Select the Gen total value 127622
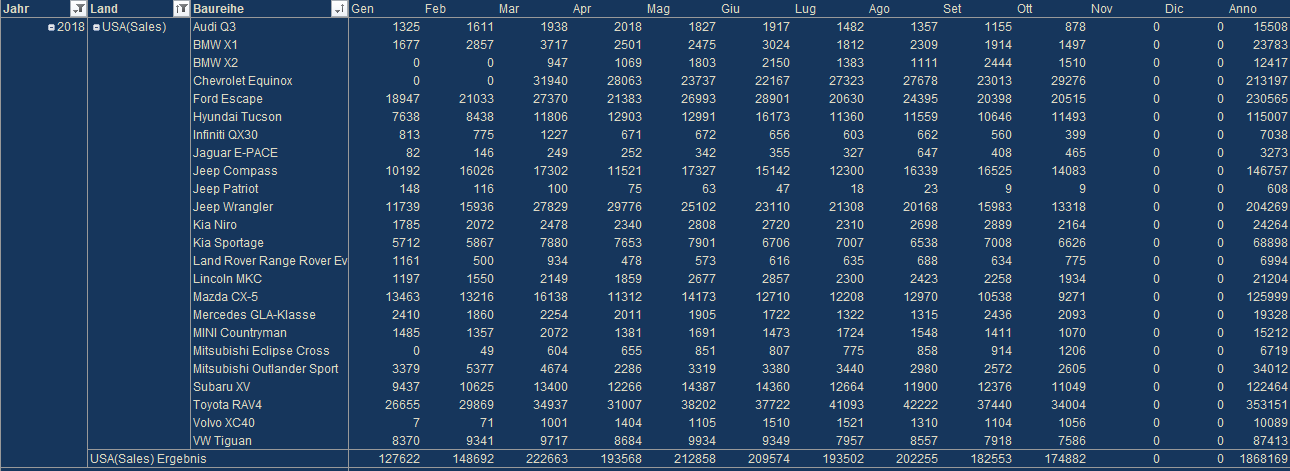The image size is (1290, 471). pyautogui.click(x=398, y=459)
